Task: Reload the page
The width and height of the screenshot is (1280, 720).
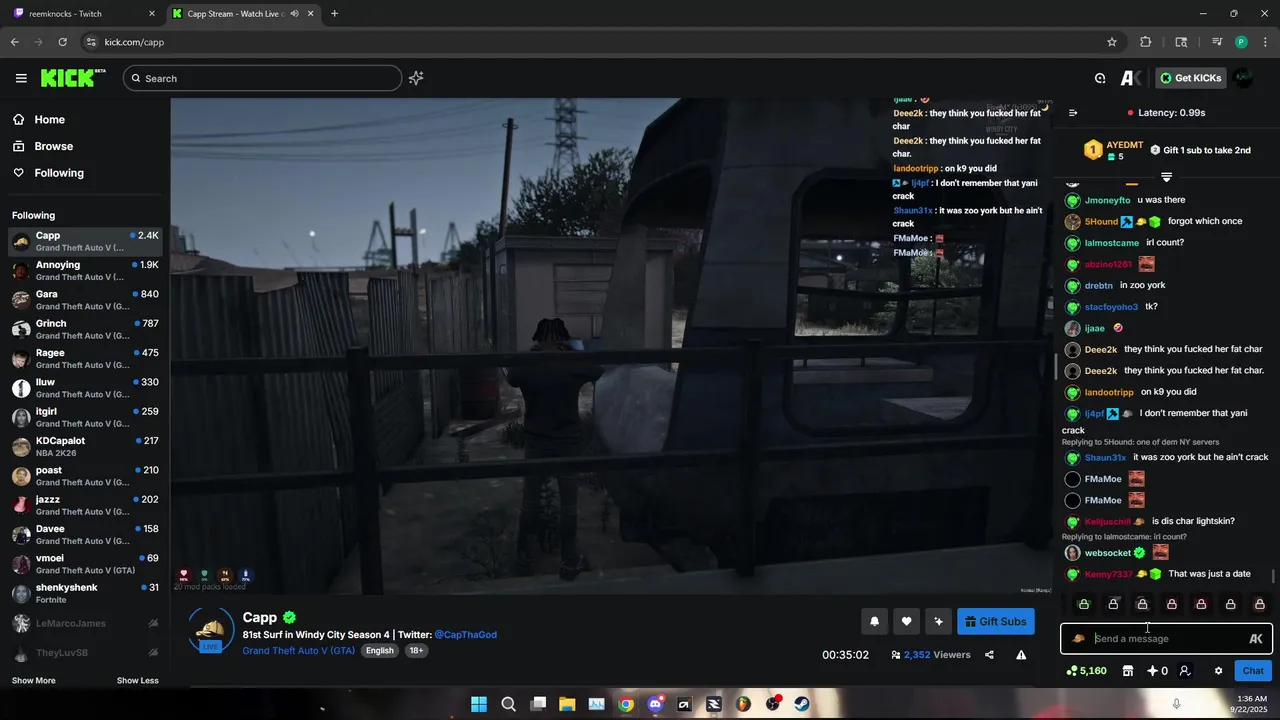Action: click(x=63, y=42)
